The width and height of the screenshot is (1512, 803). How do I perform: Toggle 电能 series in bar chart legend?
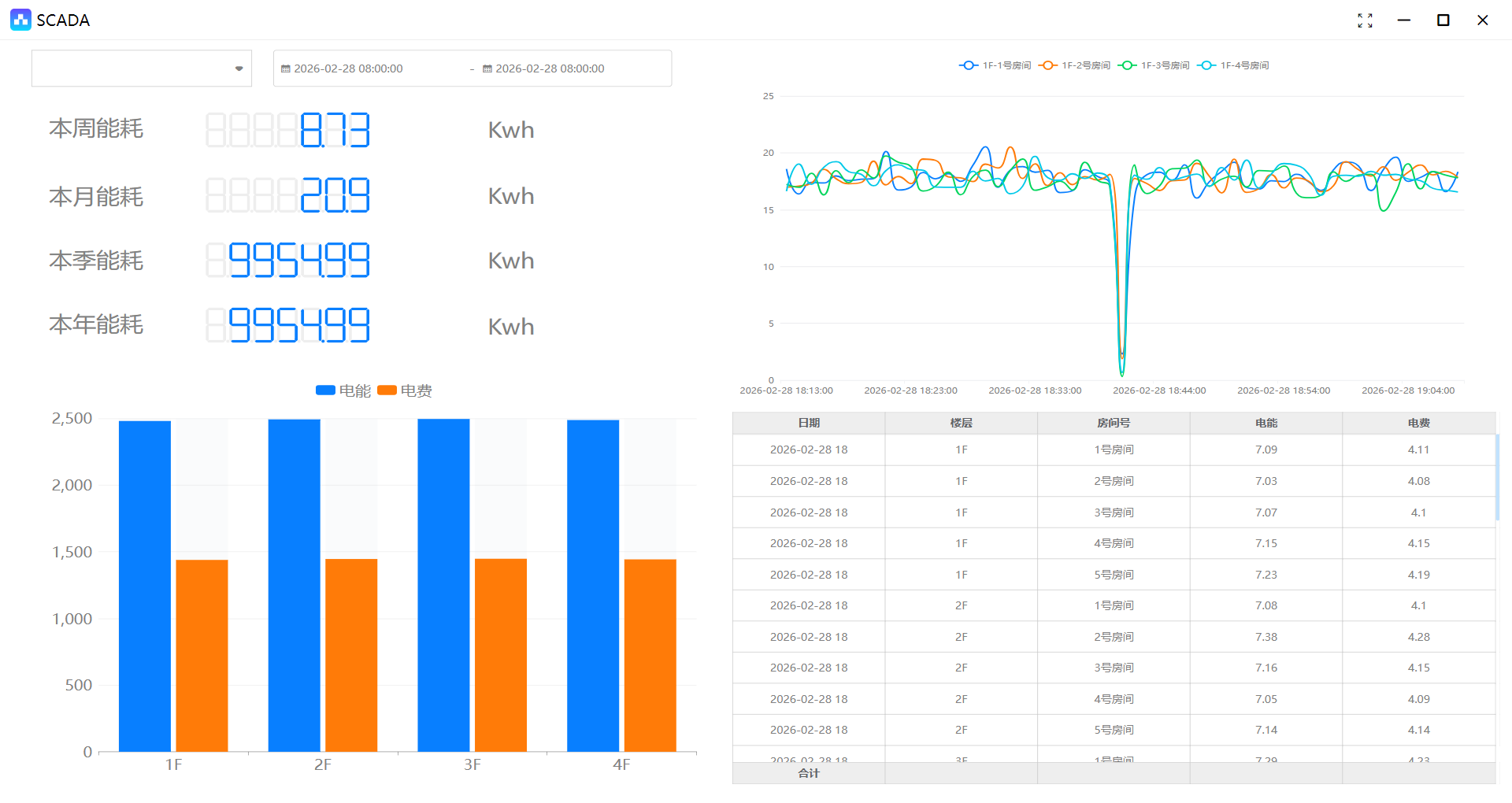pos(343,390)
